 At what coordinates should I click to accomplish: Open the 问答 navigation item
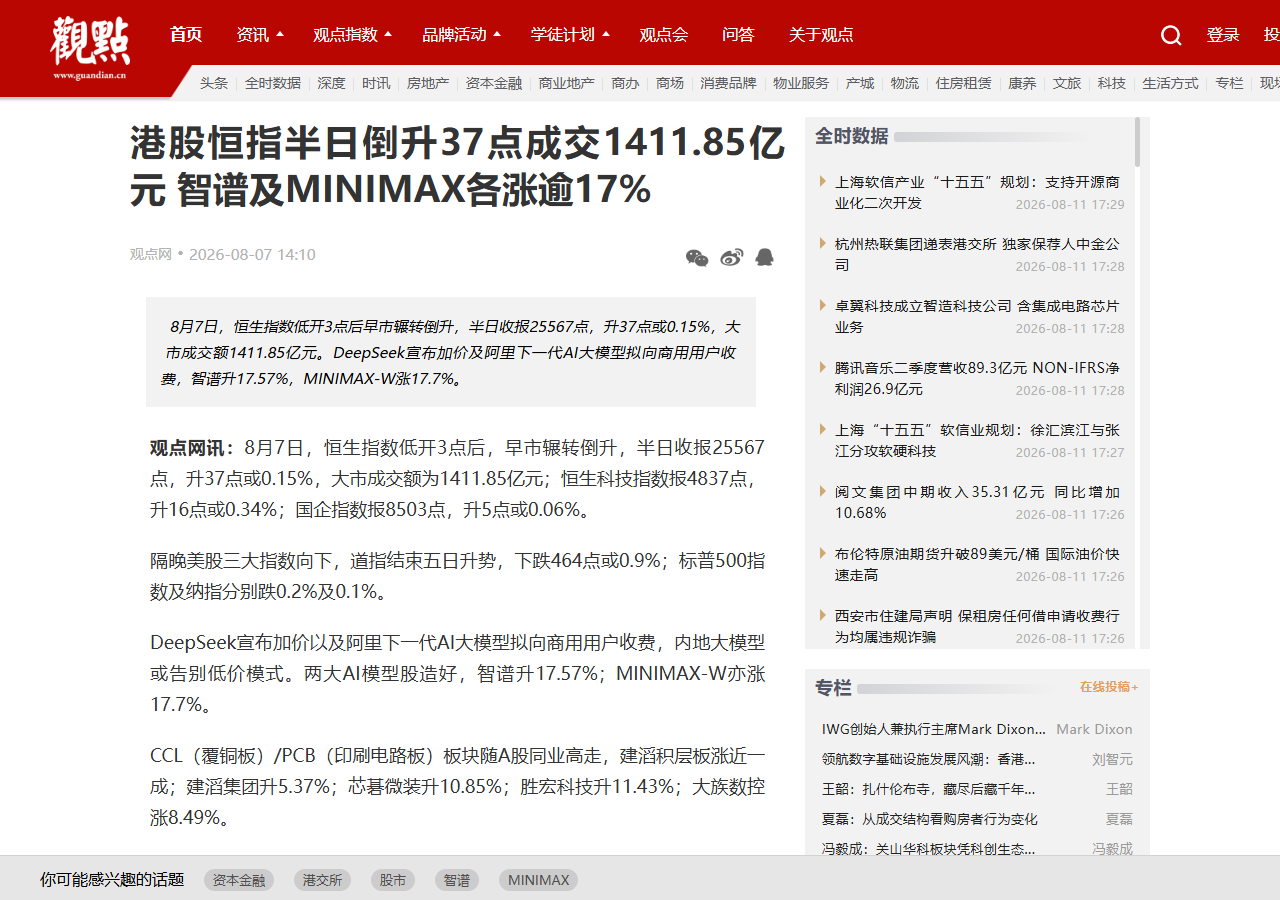pos(738,35)
